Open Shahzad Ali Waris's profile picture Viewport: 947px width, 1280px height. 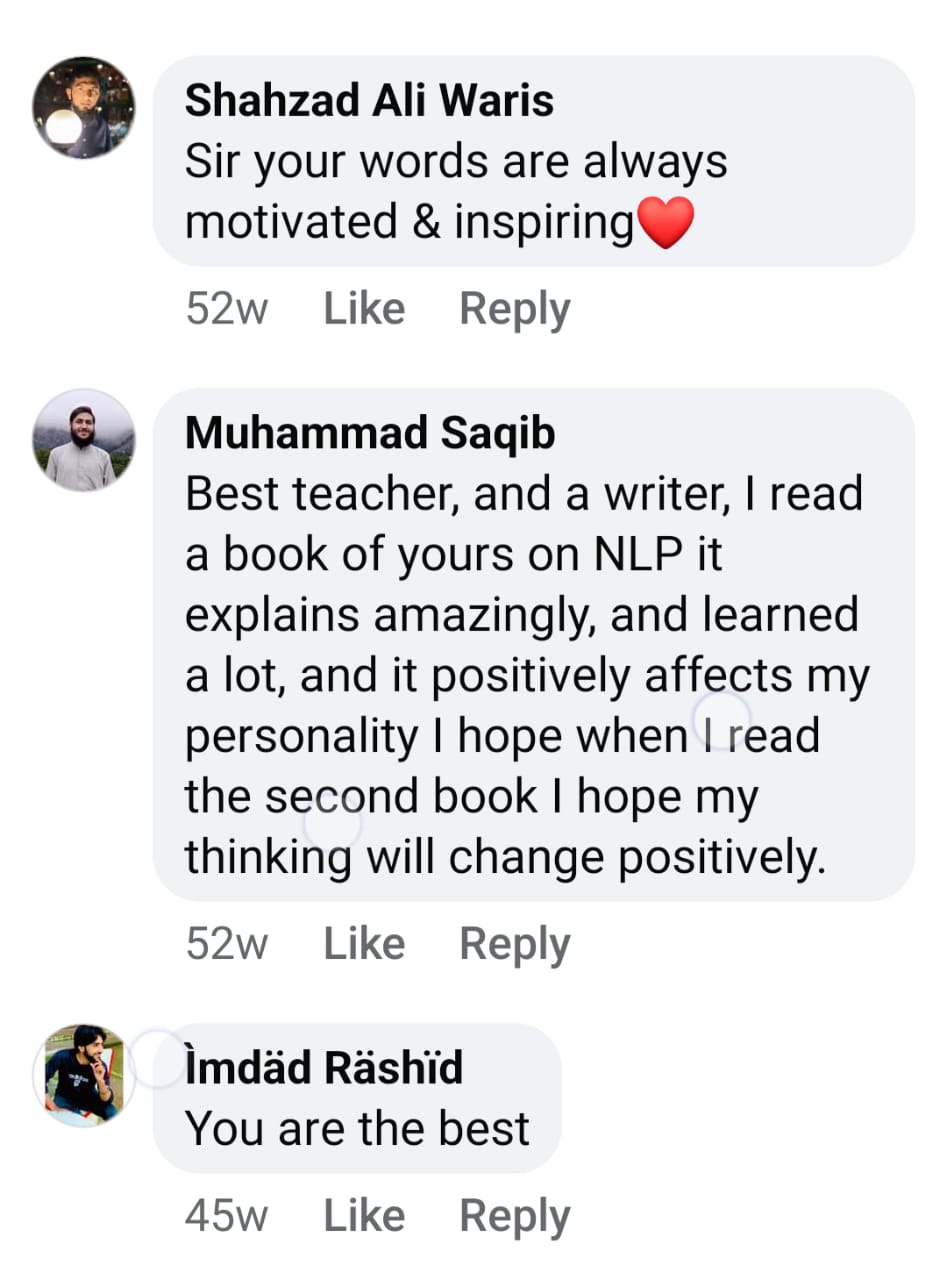click(84, 107)
